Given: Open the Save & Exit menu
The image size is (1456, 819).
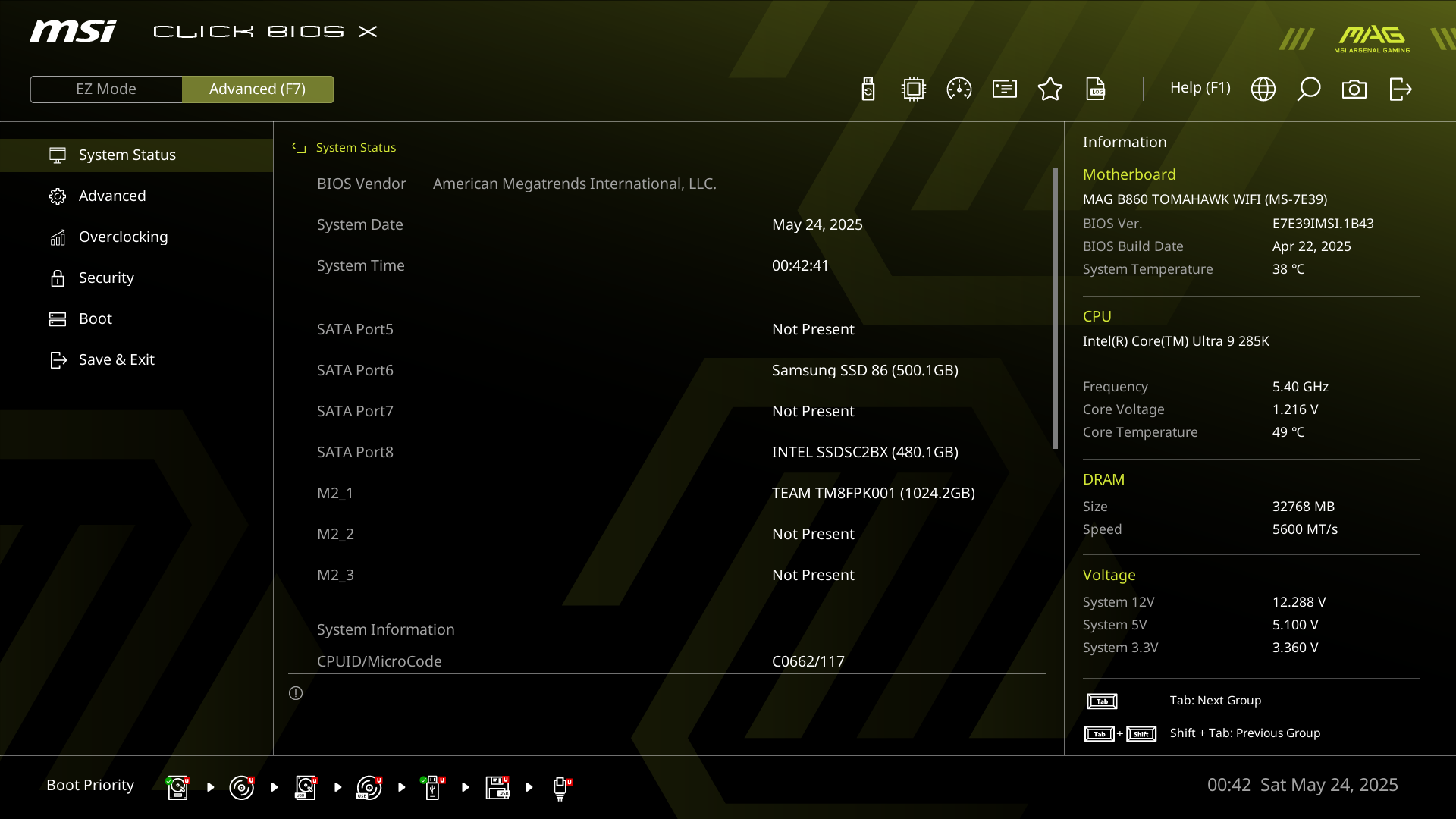Looking at the screenshot, I should [x=116, y=359].
